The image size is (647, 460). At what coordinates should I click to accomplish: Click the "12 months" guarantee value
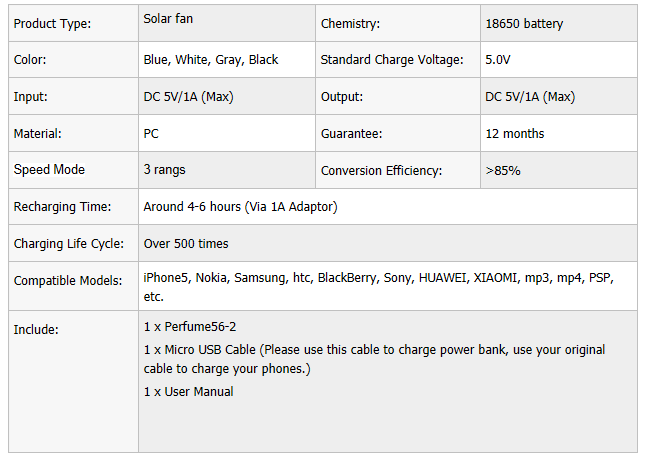click(x=515, y=134)
